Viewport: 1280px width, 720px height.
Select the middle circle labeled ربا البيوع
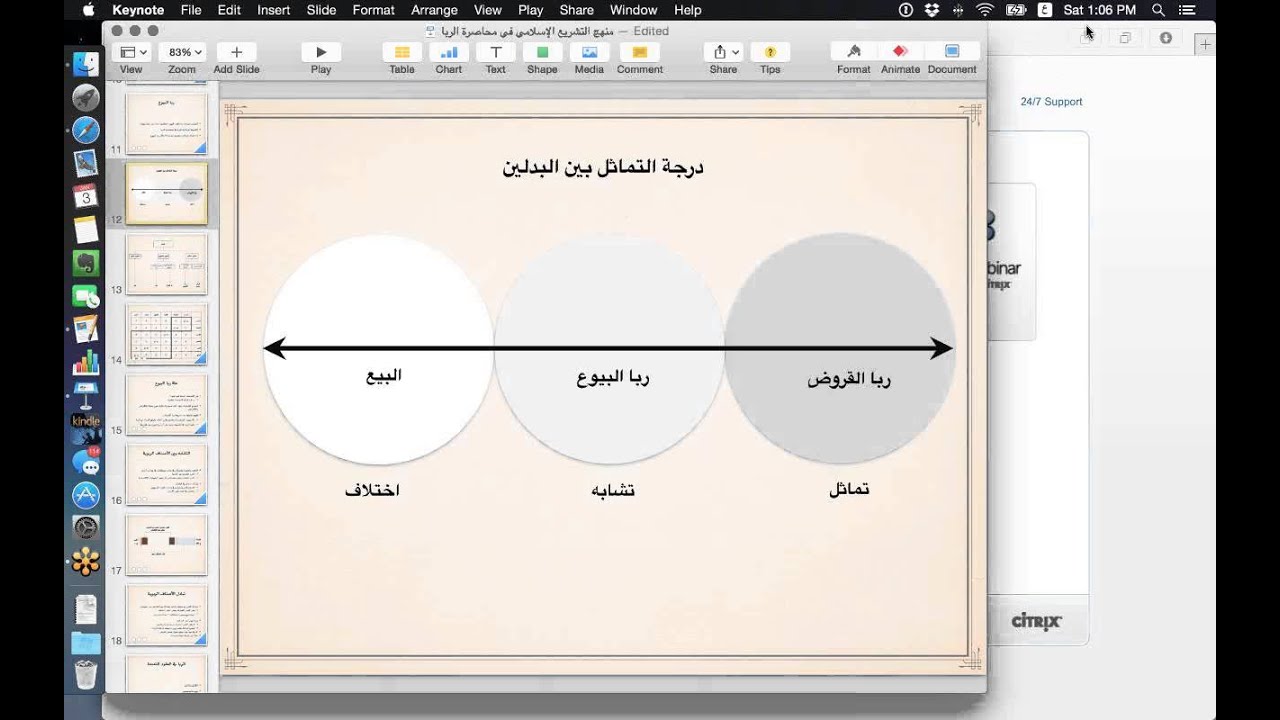(x=610, y=349)
